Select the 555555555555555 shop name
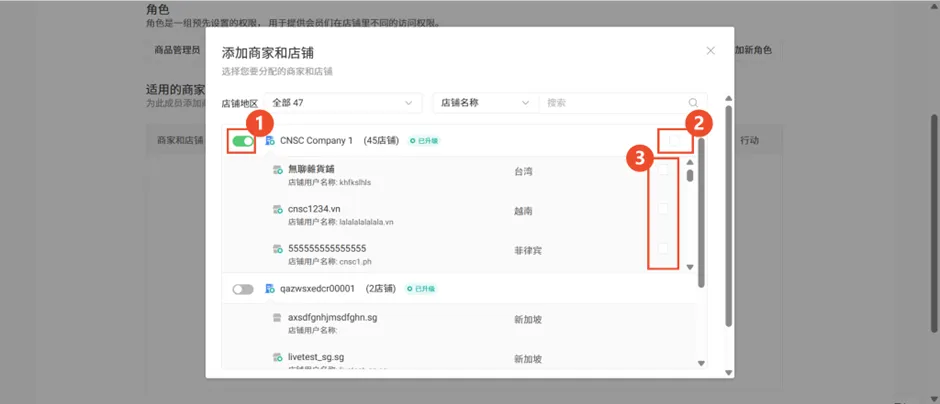The height and width of the screenshot is (404, 940). coord(327,248)
